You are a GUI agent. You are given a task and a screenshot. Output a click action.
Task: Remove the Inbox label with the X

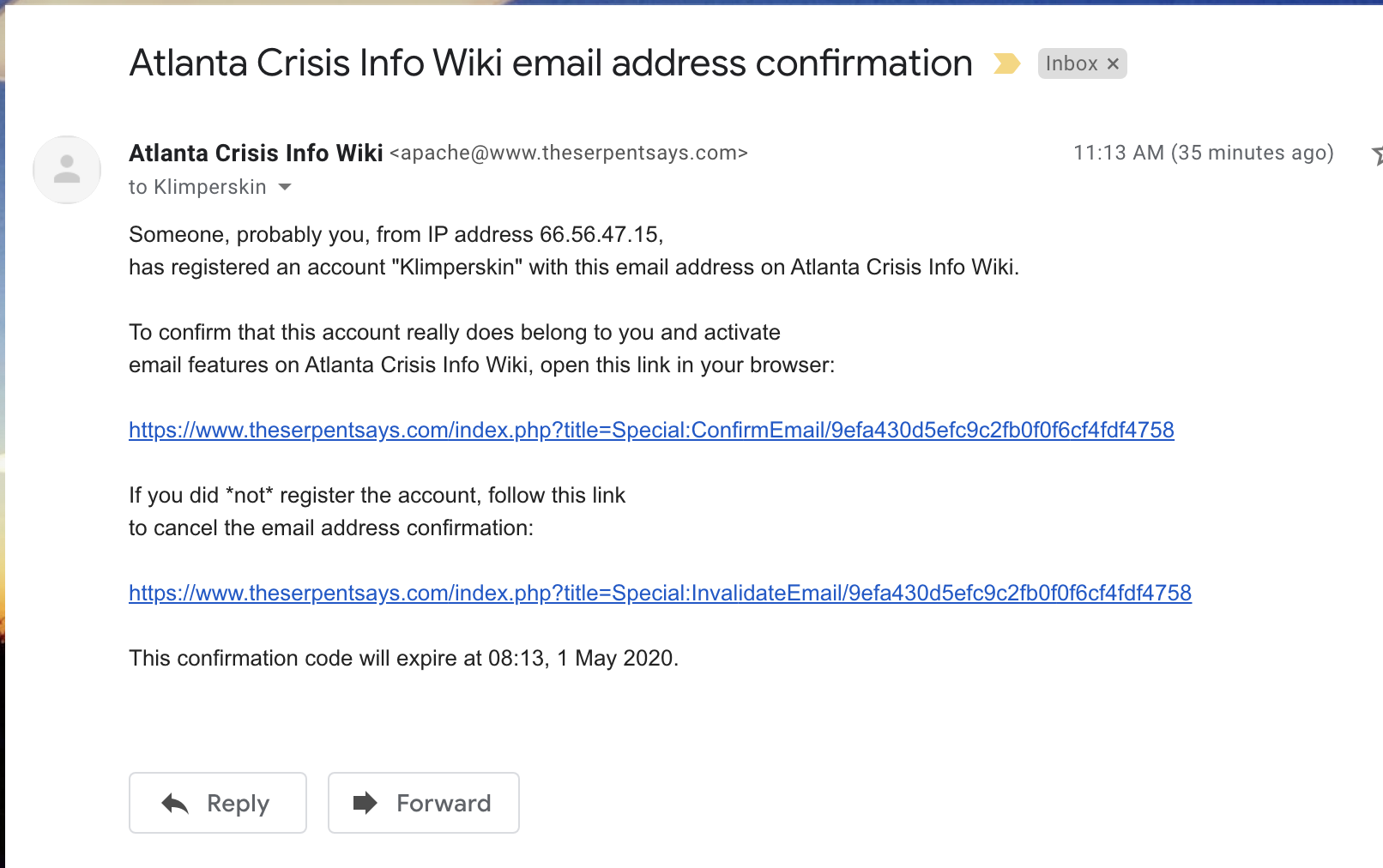click(1113, 63)
